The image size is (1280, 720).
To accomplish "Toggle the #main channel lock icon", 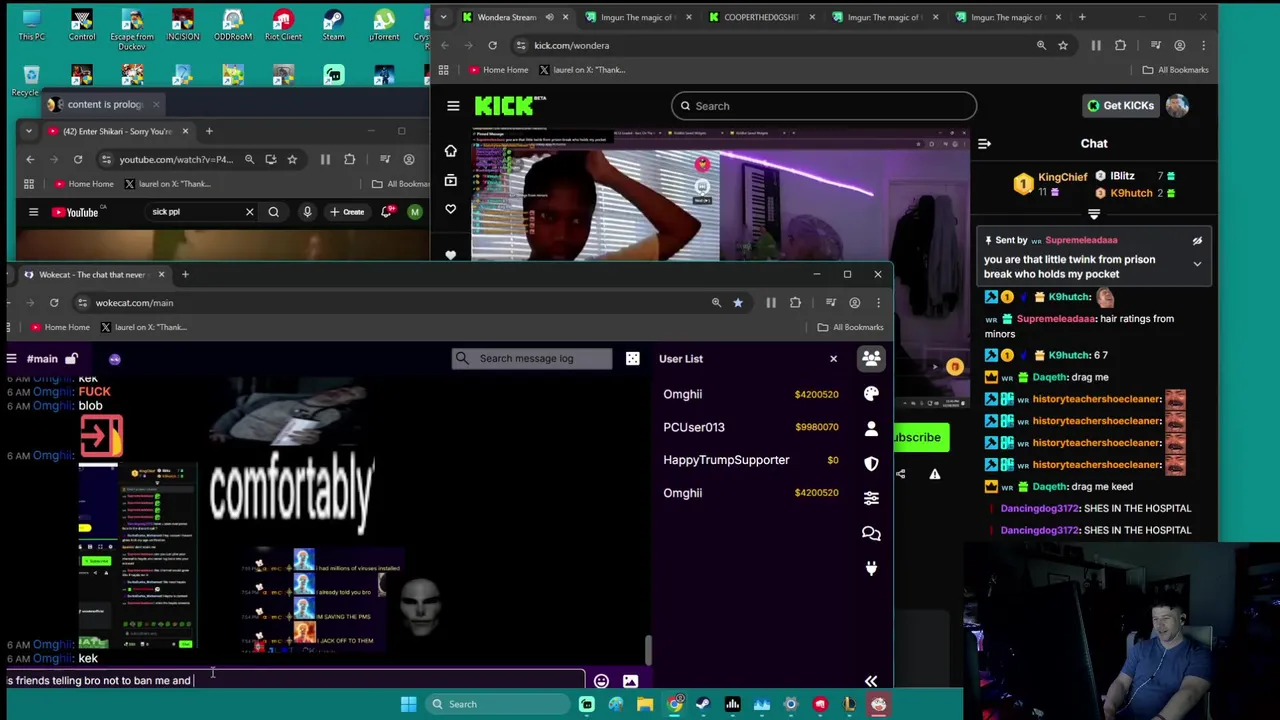I will pyautogui.click(x=71, y=358).
